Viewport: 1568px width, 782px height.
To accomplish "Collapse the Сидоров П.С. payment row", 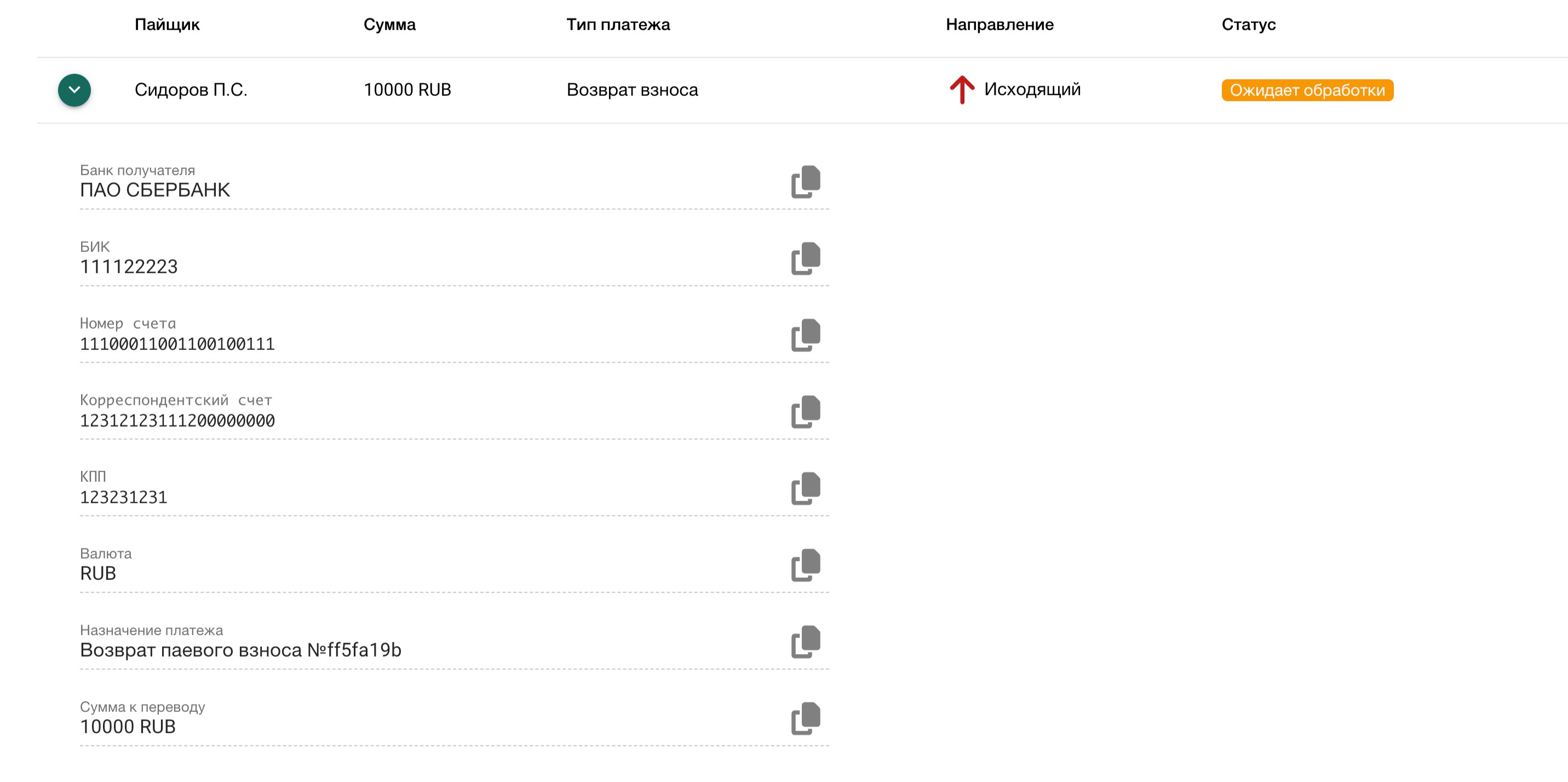I will tap(74, 90).
